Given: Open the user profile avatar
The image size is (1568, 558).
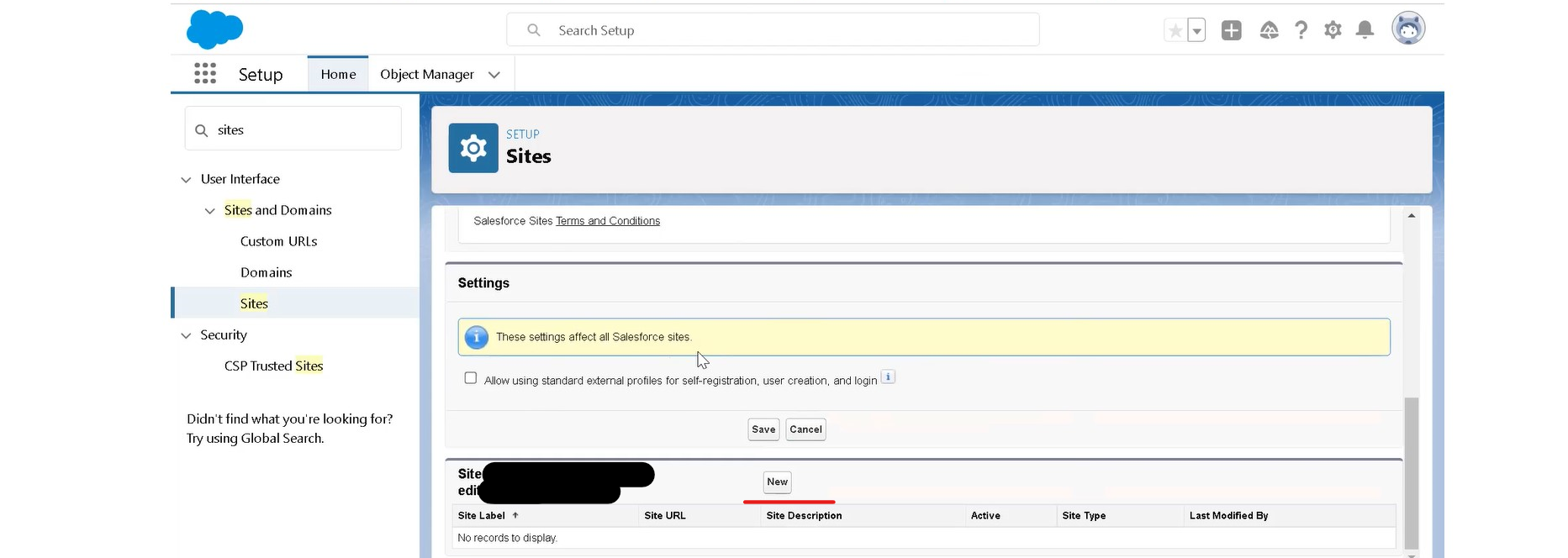Looking at the screenshot, I should pyautogui.click(x=1408, y=29).
